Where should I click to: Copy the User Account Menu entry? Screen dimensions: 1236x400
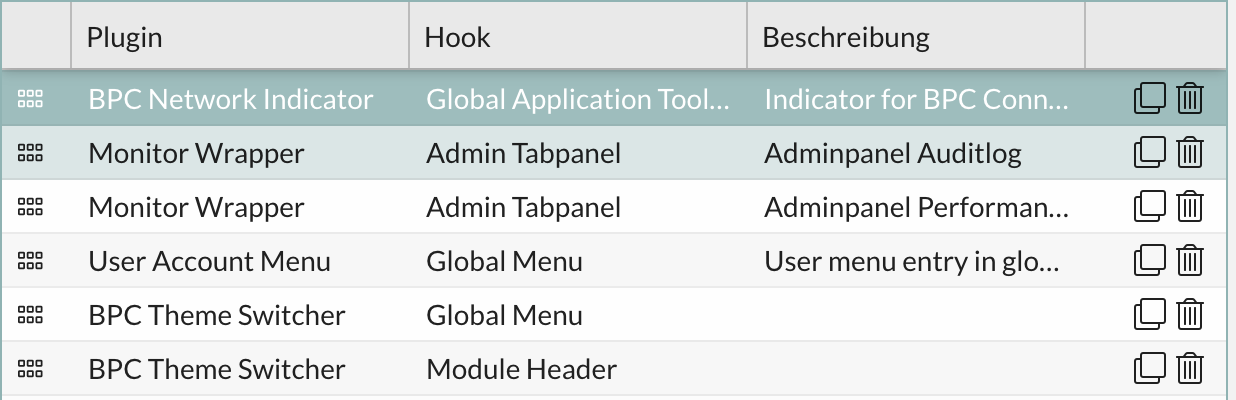(x=1149, y=261)
